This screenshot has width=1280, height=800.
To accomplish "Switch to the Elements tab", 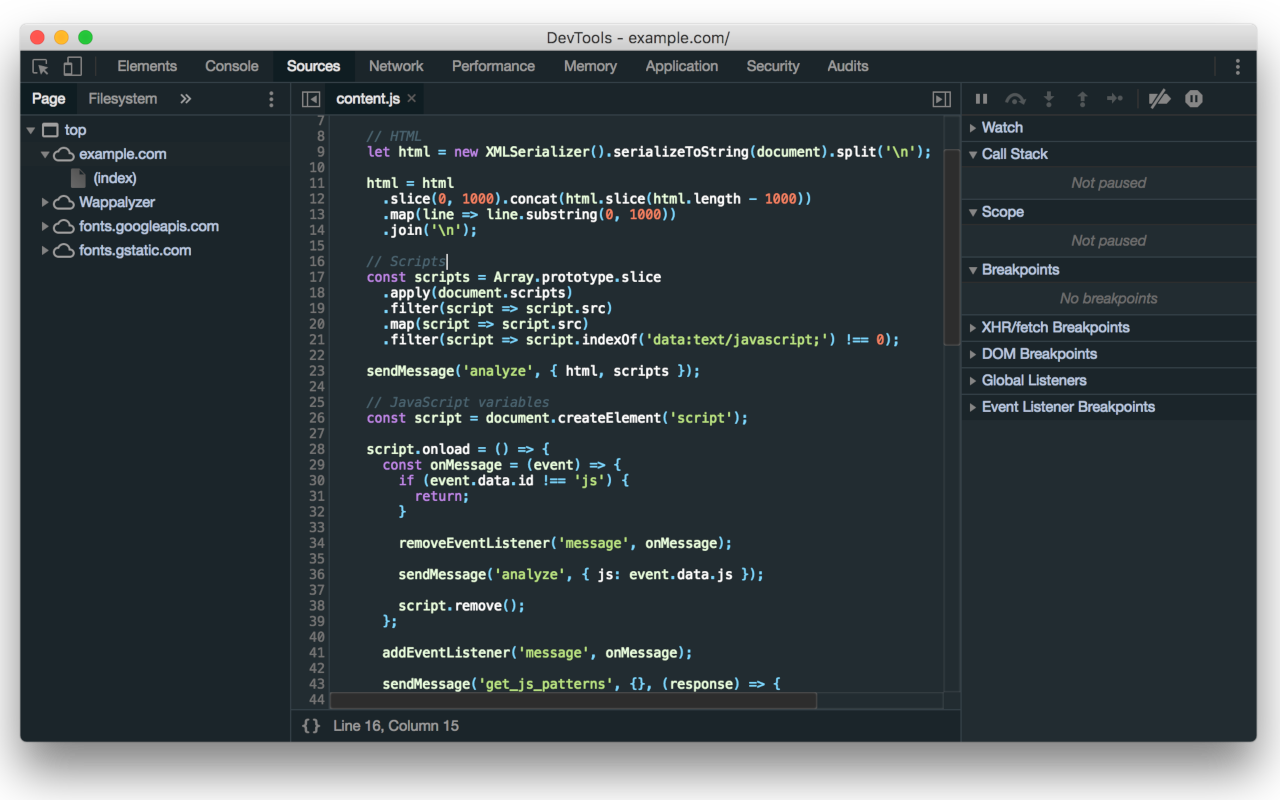I will [147, 66].
